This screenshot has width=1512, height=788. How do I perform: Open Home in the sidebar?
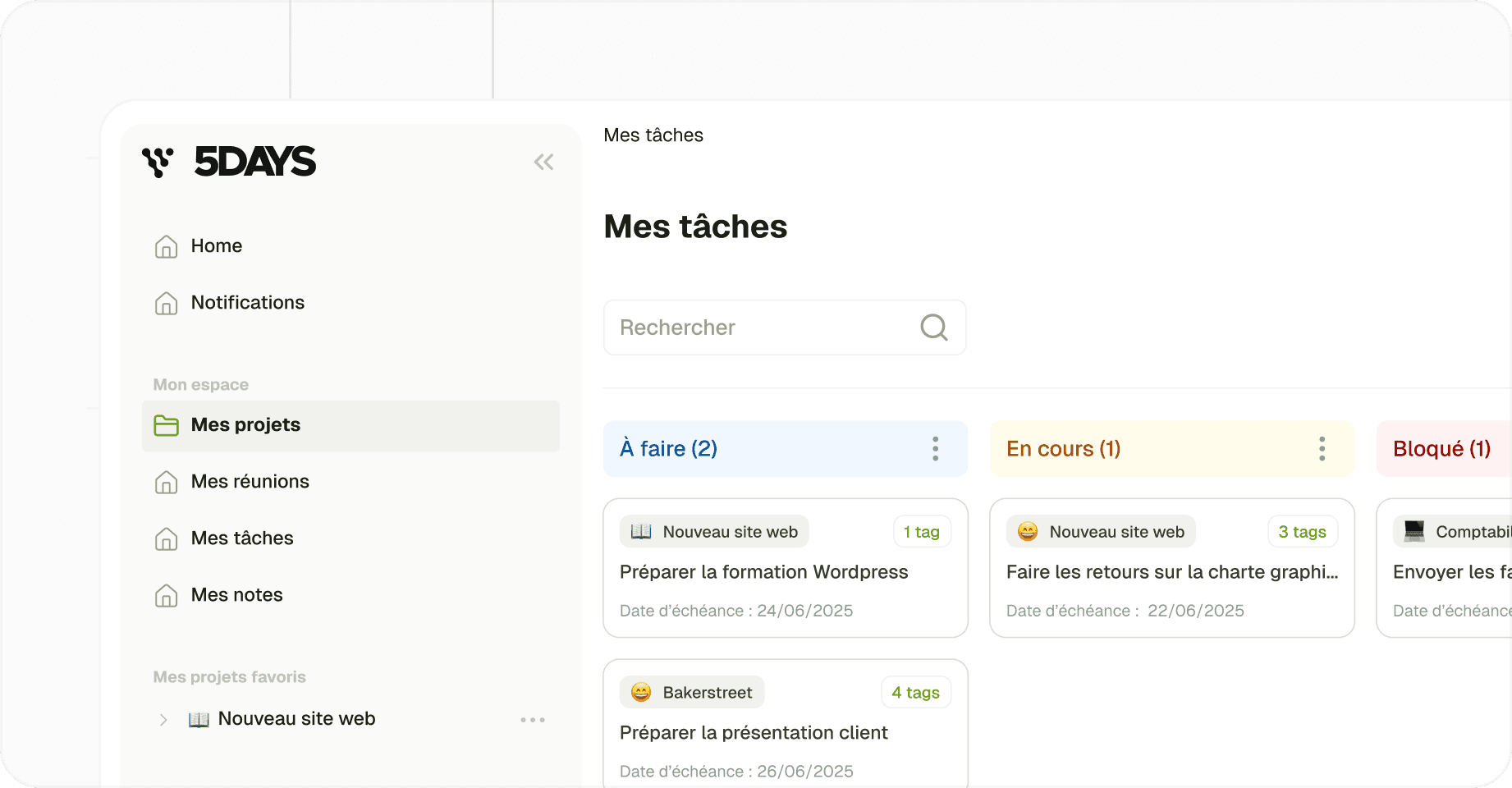click(217, 246)
